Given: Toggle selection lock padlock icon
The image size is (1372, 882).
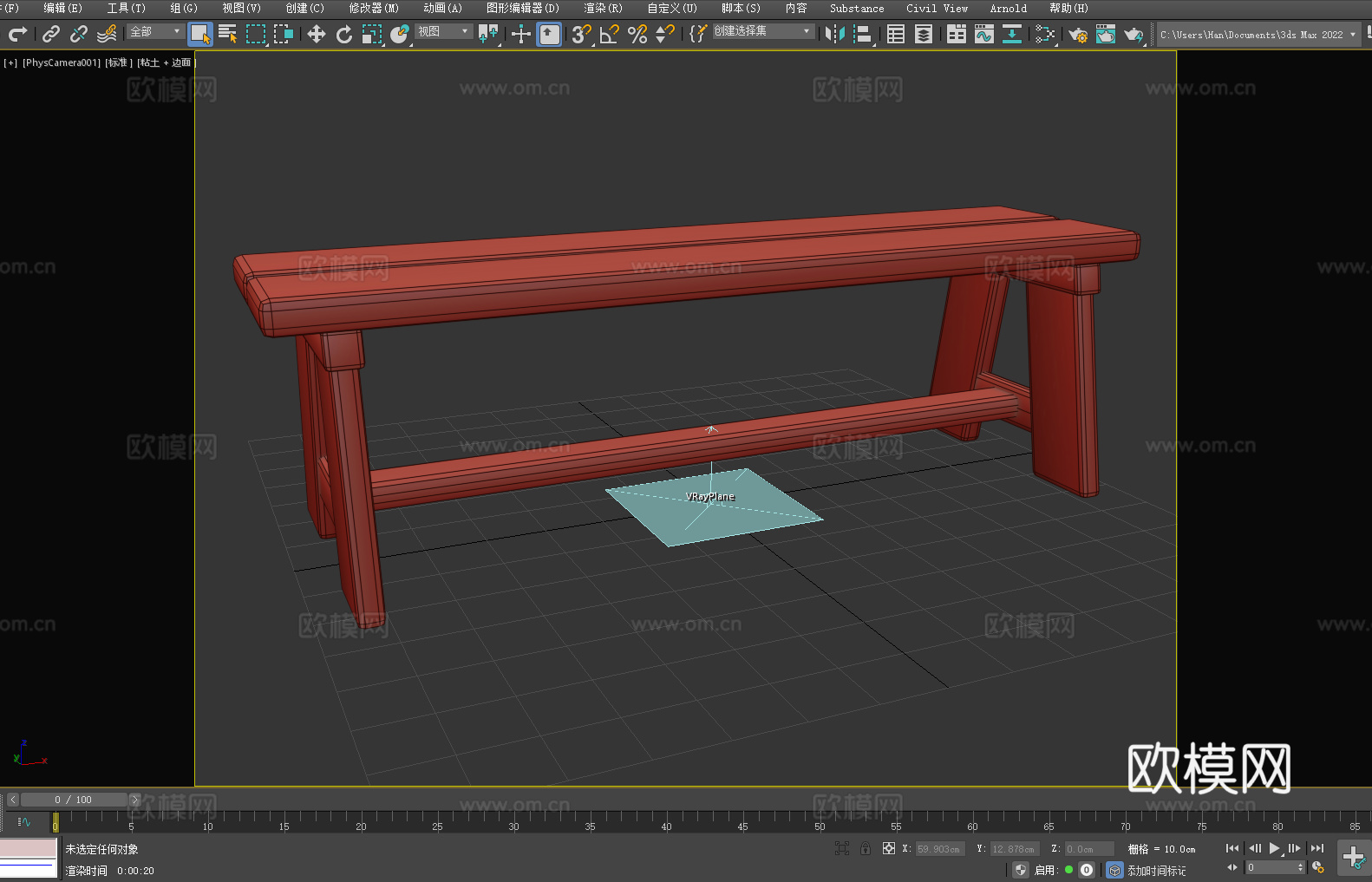Looking at the screenshot, I should click(866, 849).
